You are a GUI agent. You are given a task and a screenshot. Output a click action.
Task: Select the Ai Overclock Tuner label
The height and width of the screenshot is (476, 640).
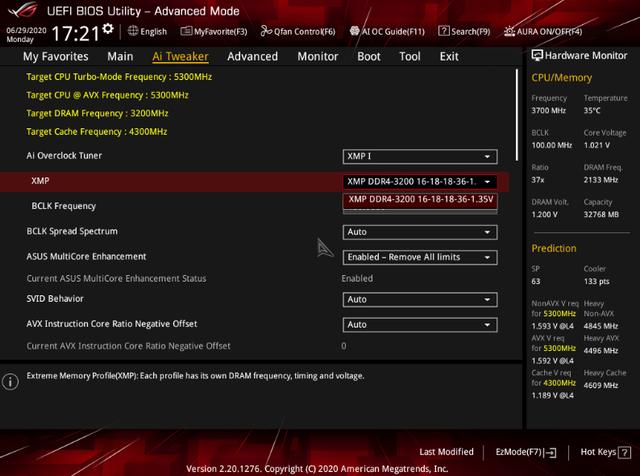pos(64,156)
